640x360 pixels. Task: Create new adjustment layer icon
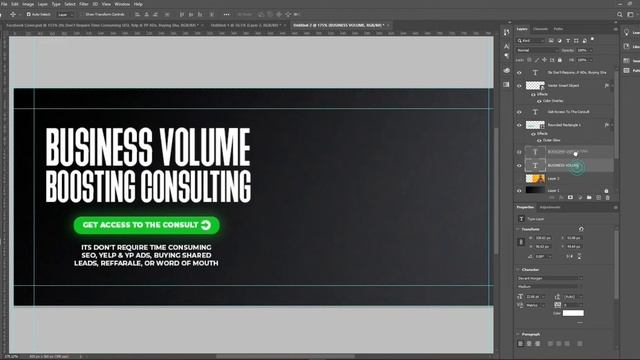tap(580, 198)
